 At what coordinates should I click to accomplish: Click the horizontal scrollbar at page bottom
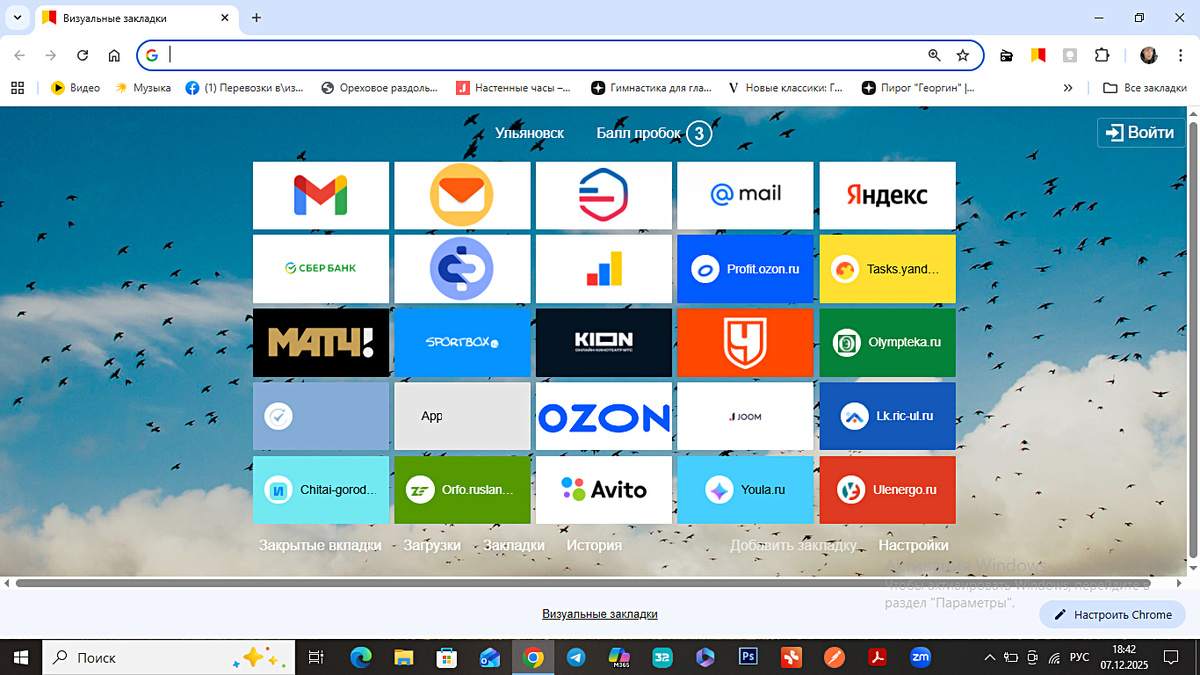click(x=583, y=583)
